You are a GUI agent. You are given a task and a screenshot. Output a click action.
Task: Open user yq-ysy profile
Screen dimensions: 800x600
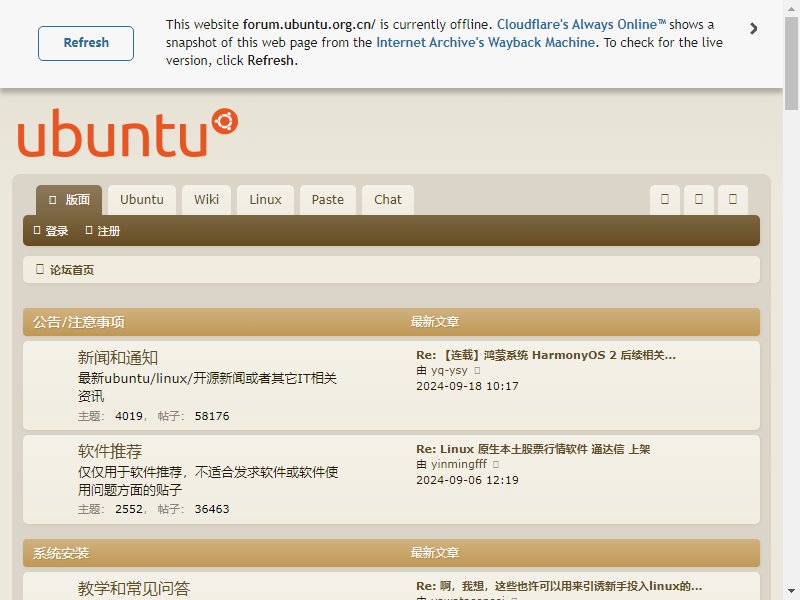click(449, 370)
